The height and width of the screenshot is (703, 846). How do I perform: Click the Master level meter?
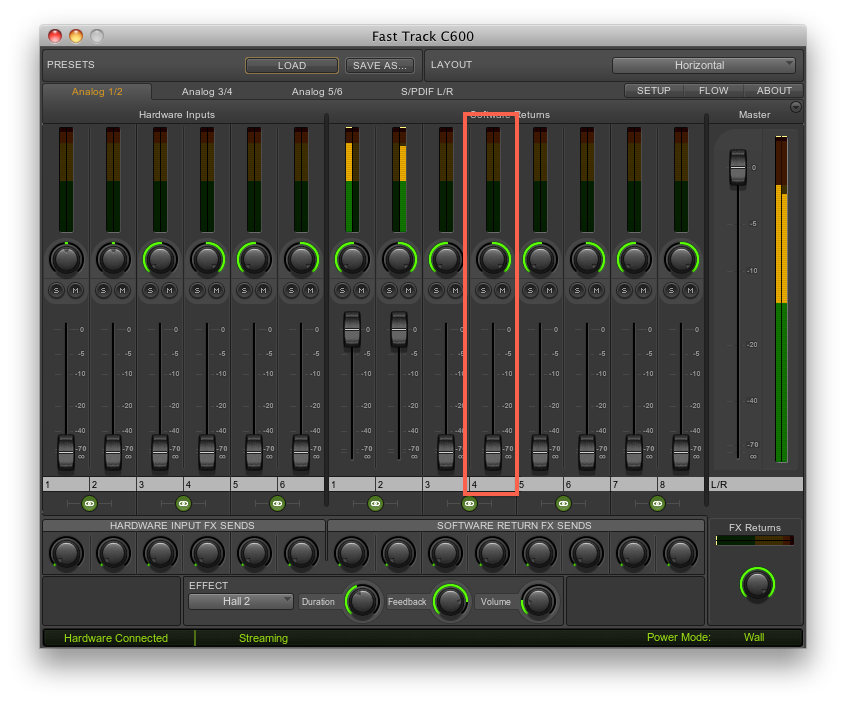pos(781,299)
